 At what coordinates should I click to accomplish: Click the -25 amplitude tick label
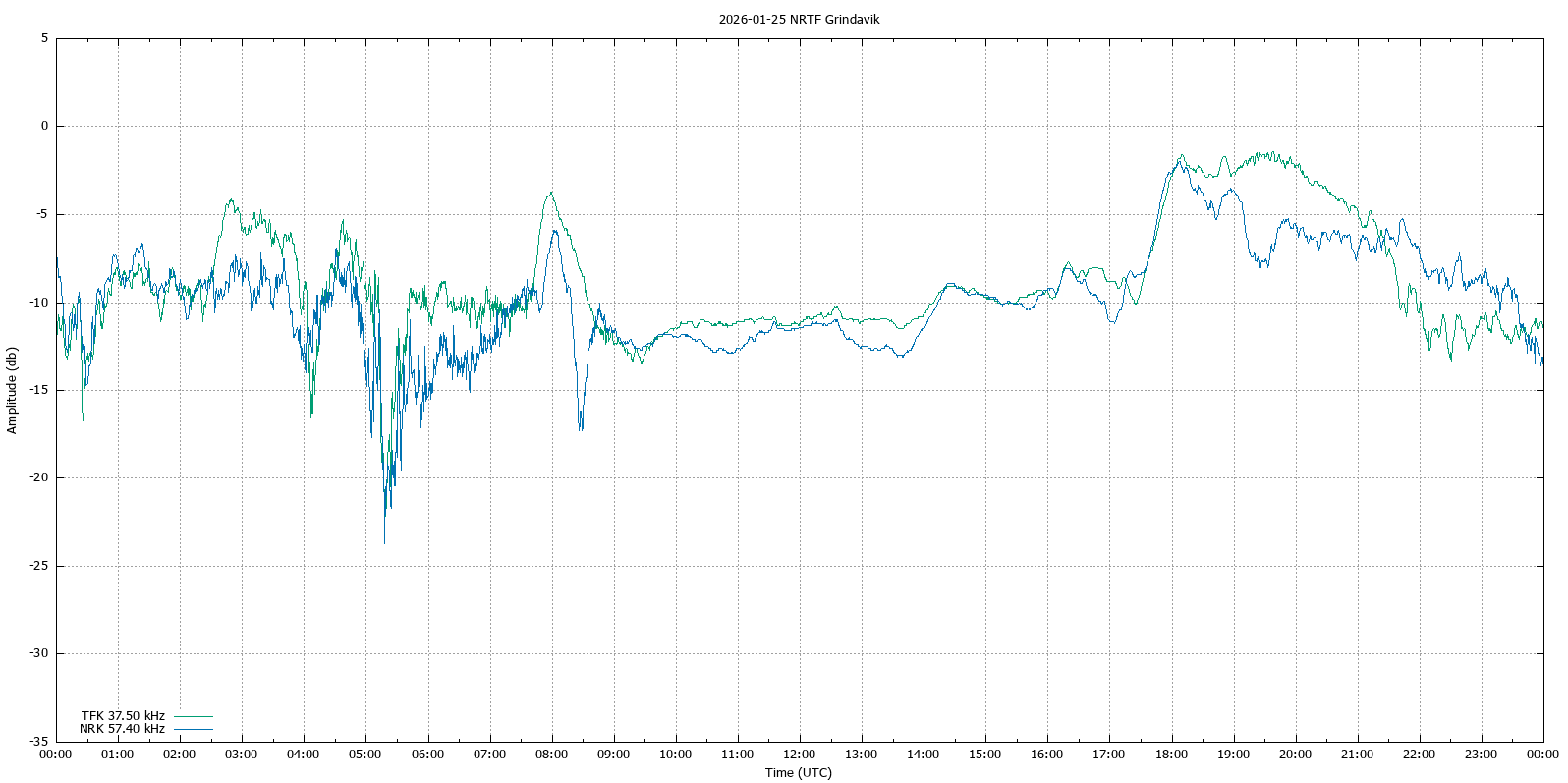(38, 566)
